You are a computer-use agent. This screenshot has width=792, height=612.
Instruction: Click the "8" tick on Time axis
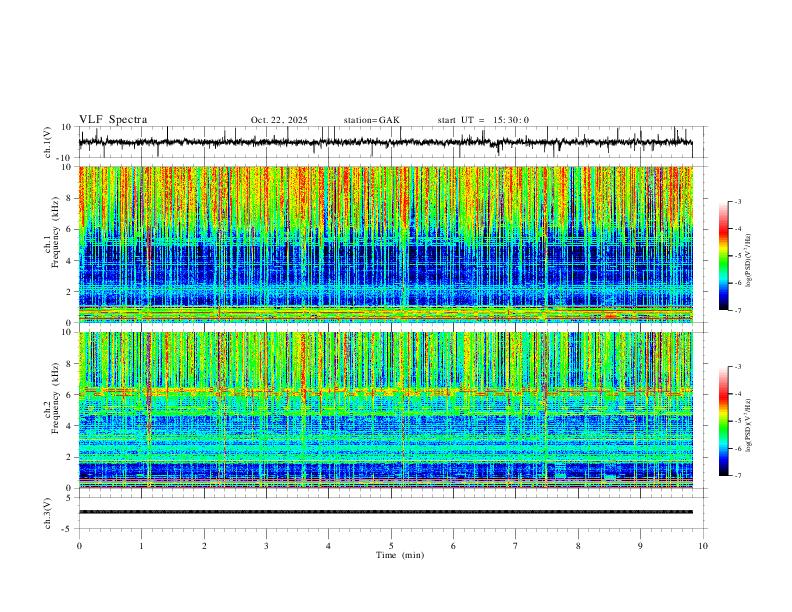coord(578,546)
